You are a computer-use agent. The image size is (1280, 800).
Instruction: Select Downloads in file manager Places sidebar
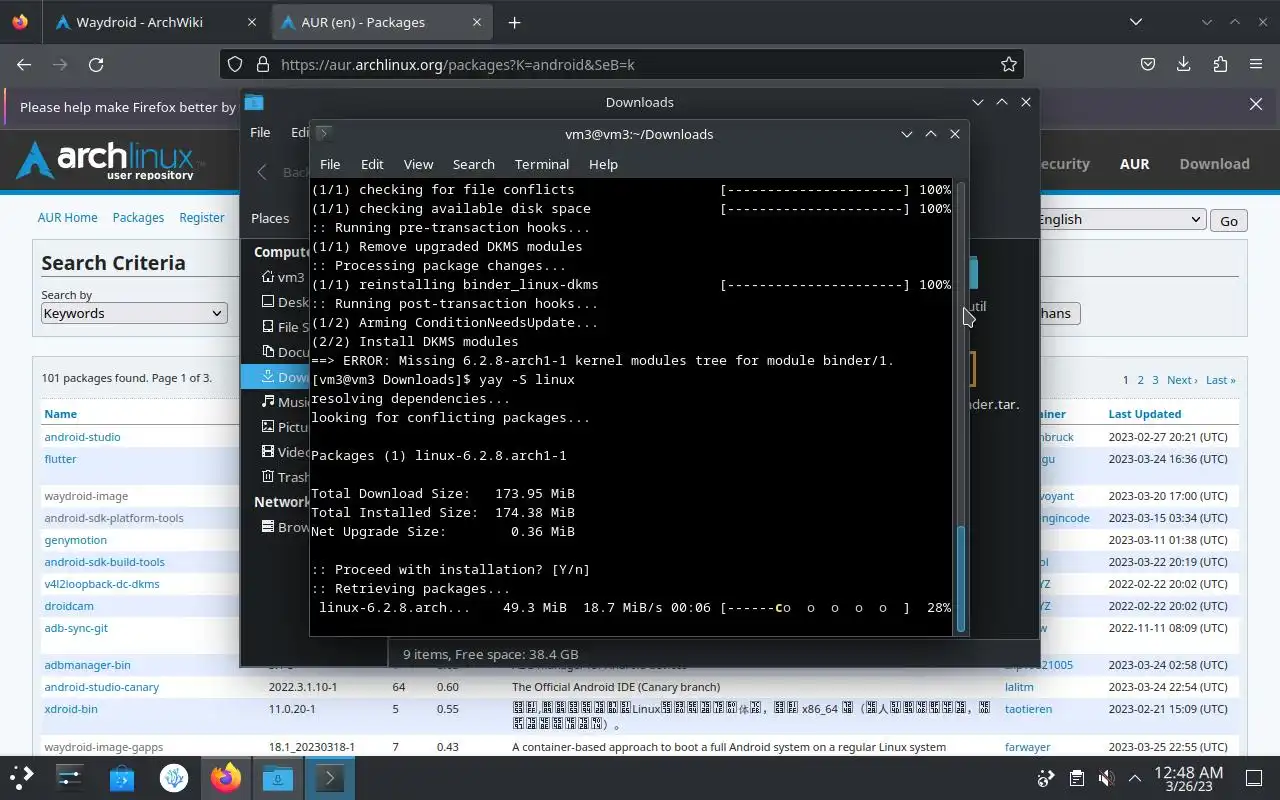(x=276, y=377)
